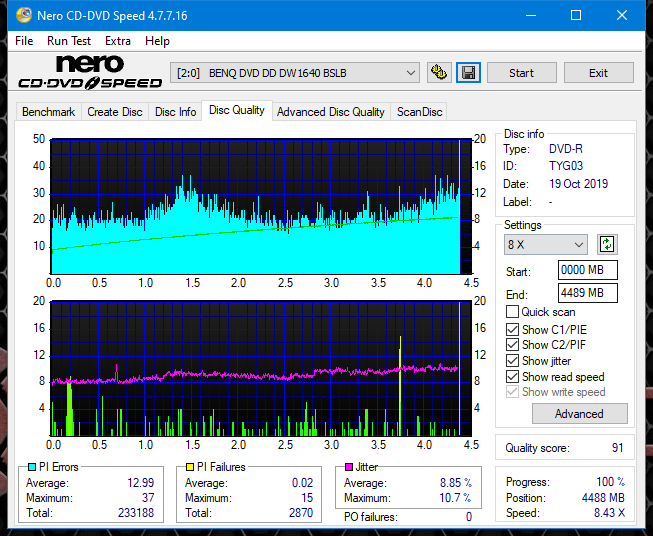Viewport: 653px width, 536px height.
Task: Click the Show write speed checkbox
Action: coord(512,392)
